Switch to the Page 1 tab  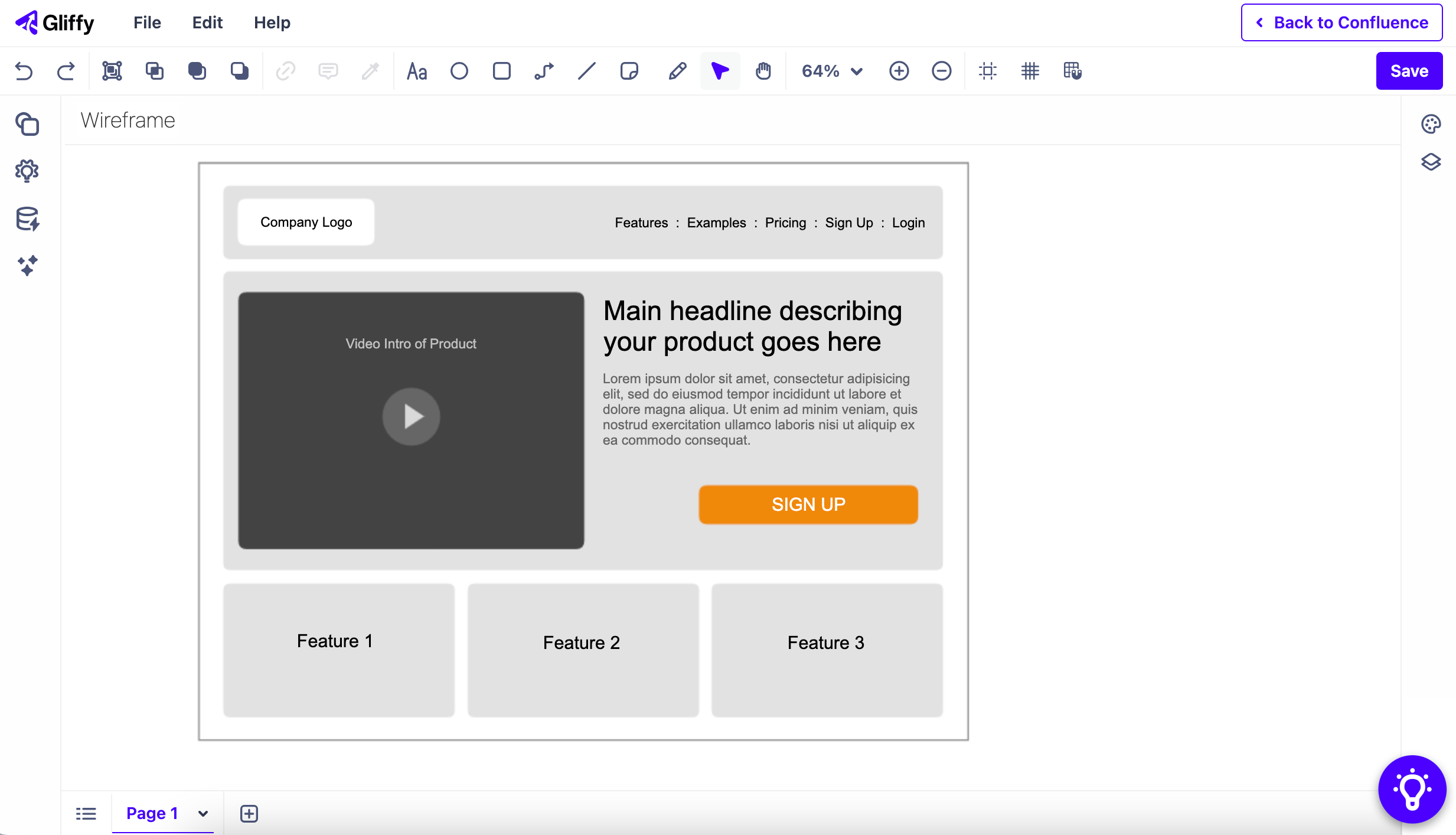pyautogui.click(x=152, y=813)
